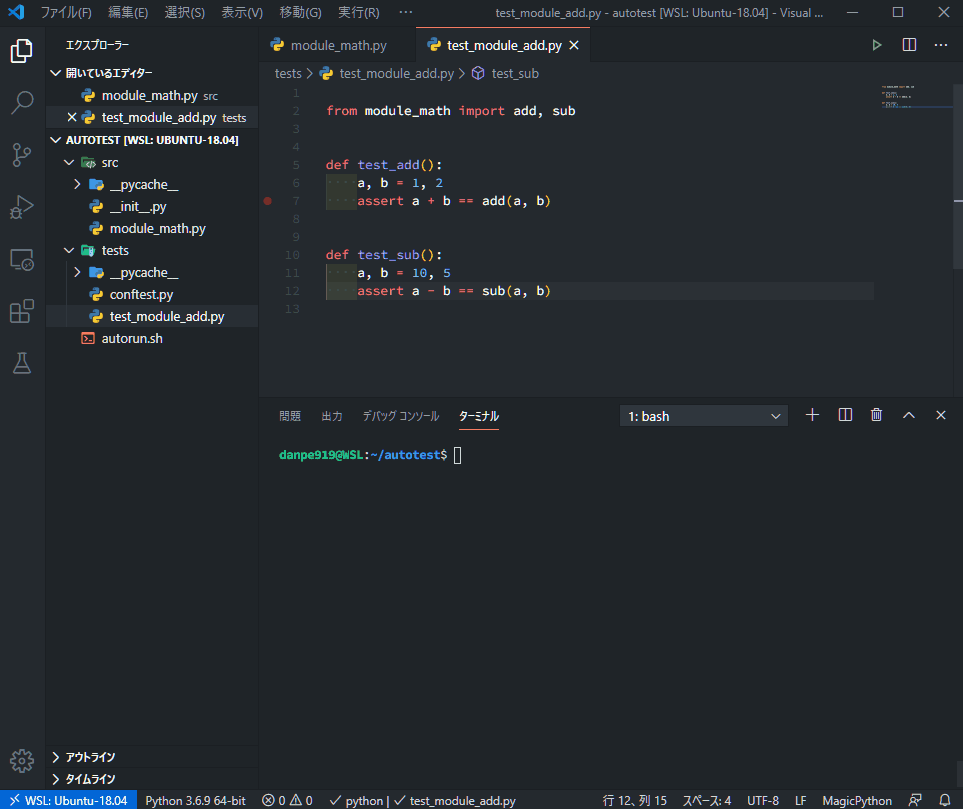Image resolution: width=963 pixels, height=809 pixels.
Task: Run the Python file with play icon
Action: (876, 45)
